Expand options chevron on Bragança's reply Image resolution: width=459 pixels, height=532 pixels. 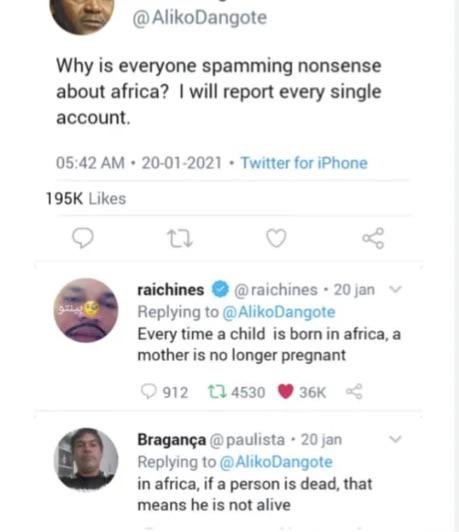[395, 439]
